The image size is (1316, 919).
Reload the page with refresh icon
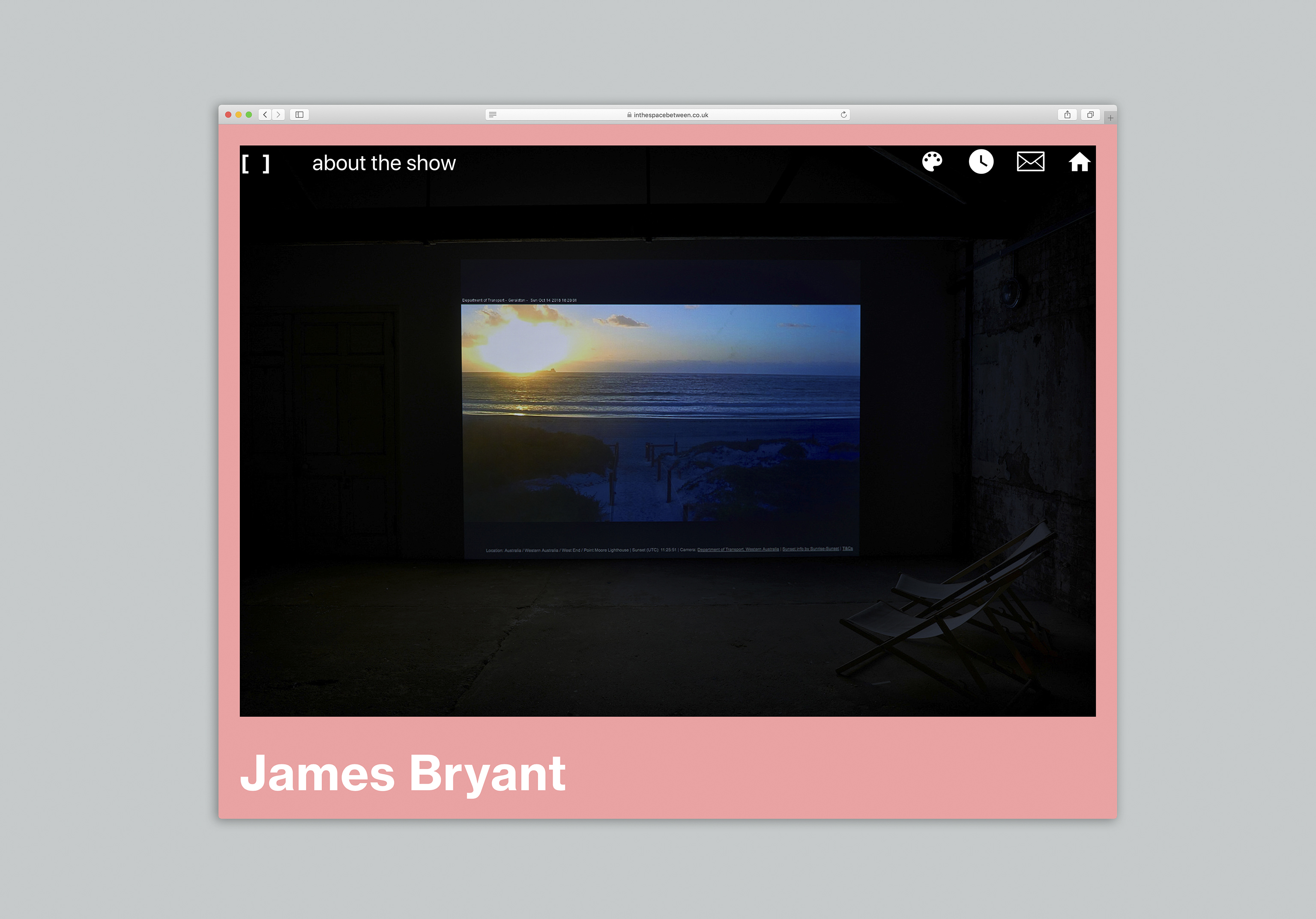pos(843,115)
